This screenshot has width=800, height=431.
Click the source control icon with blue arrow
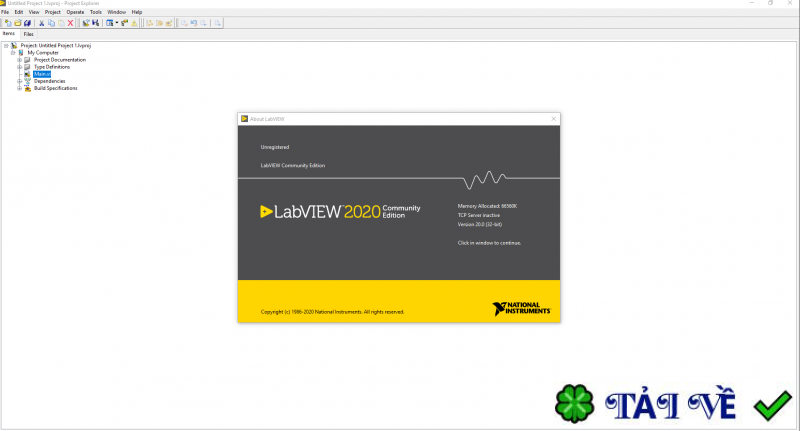[x=194, y=23]
